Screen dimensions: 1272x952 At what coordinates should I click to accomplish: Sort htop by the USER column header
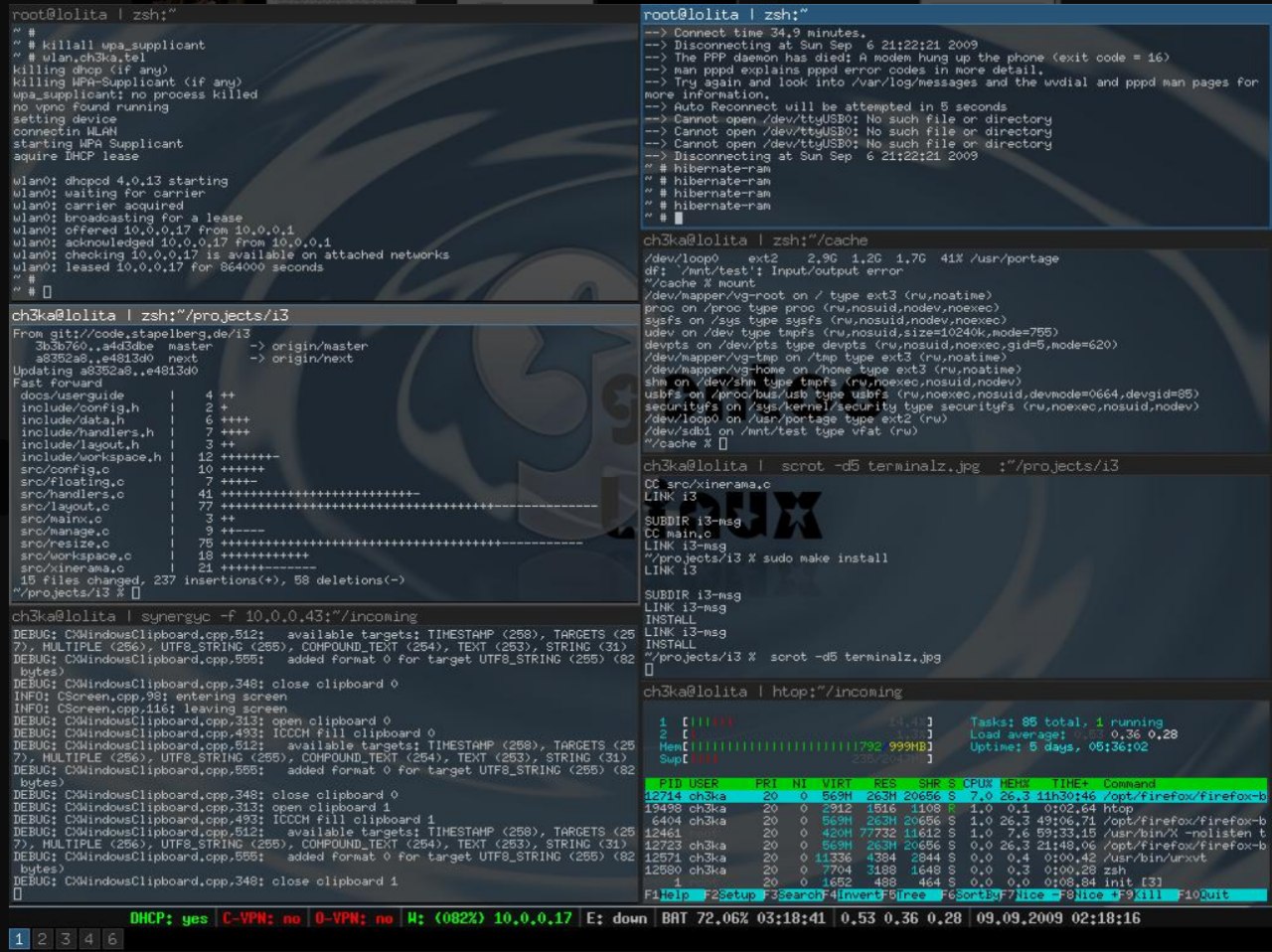tap(704, 783)
